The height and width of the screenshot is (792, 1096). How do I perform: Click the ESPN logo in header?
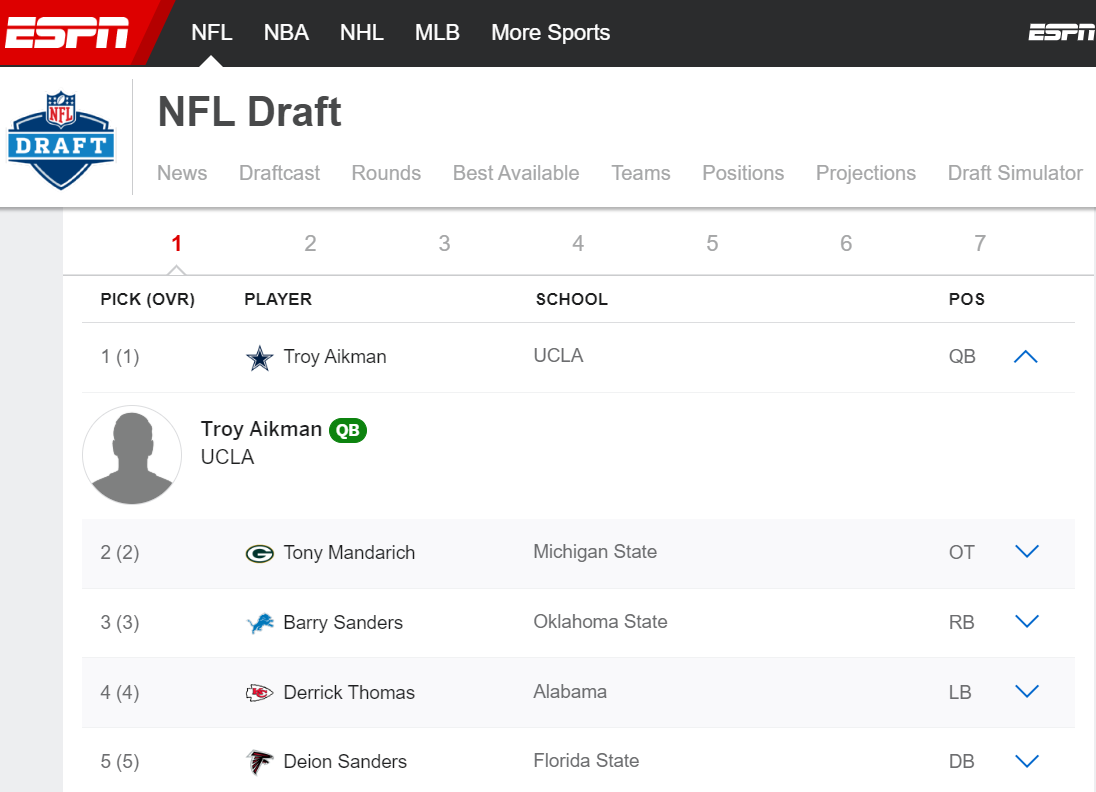point(68,32)
